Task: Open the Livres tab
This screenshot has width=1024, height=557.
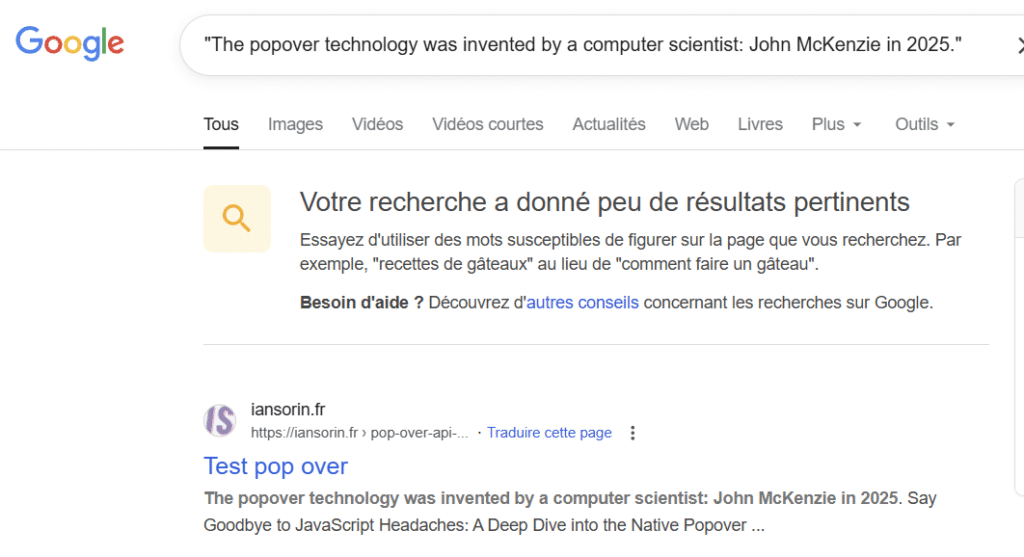Action: 760,124
